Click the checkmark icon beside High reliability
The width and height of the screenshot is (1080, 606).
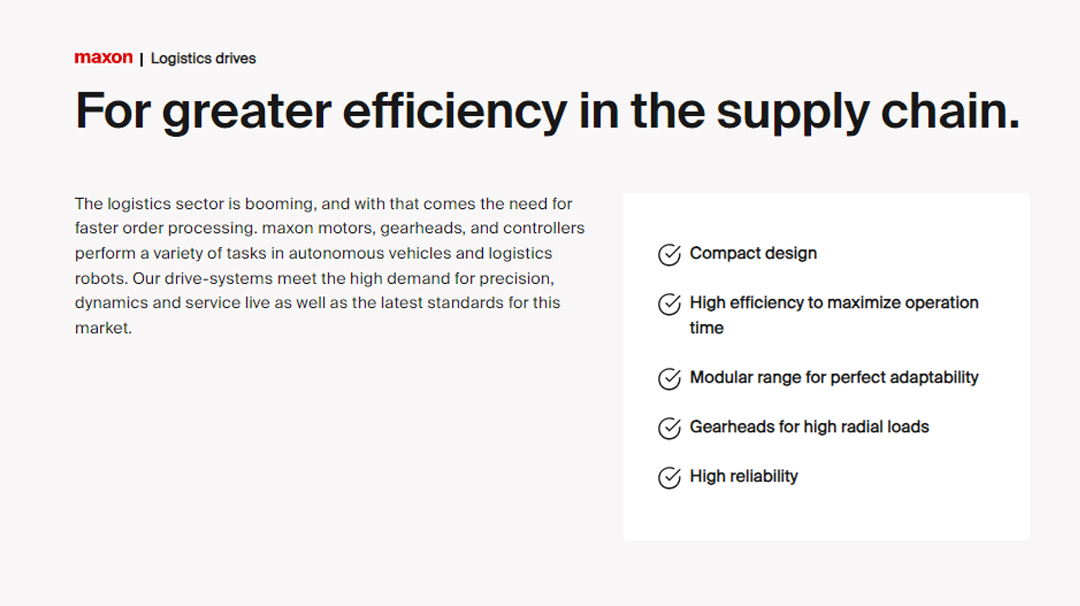coord(669,478)
